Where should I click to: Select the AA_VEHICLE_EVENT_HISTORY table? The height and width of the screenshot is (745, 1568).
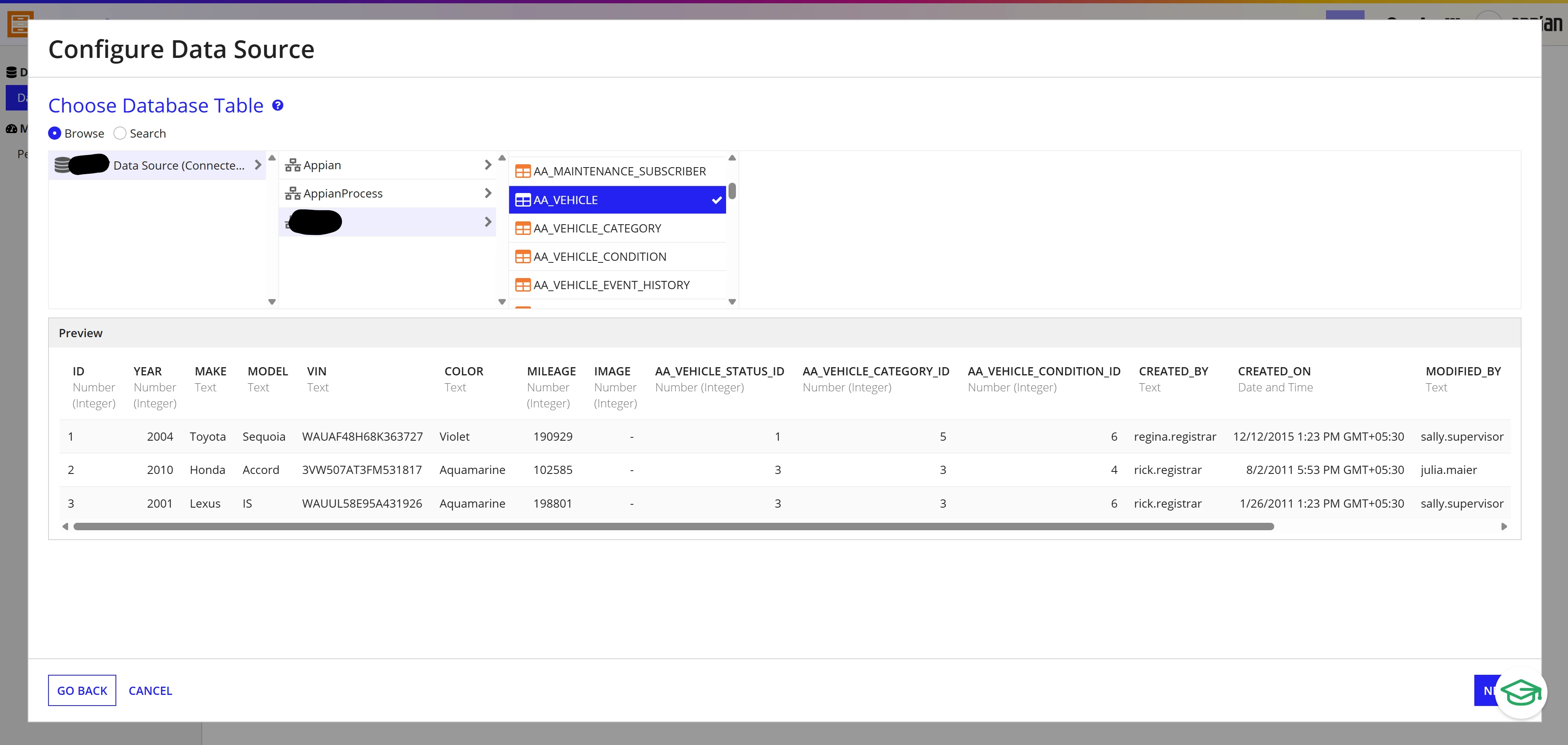[x=617, y=285]
